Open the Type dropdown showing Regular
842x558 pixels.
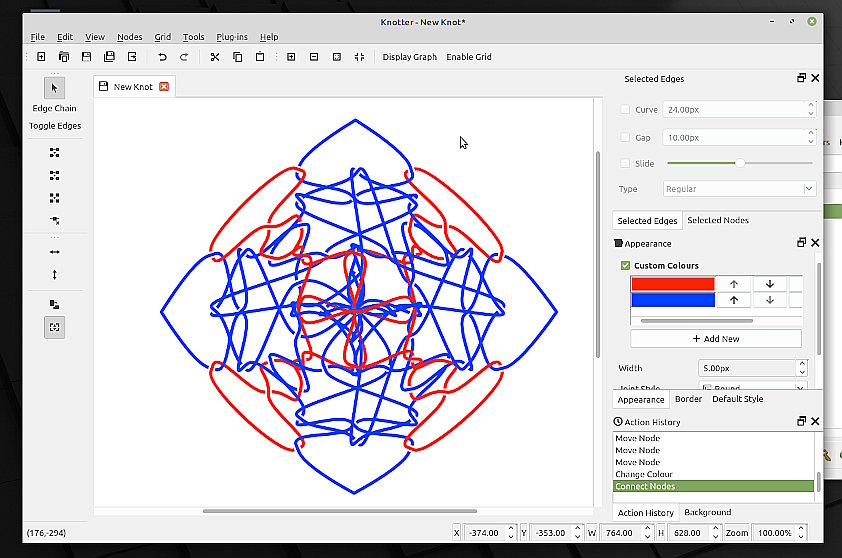739,189
